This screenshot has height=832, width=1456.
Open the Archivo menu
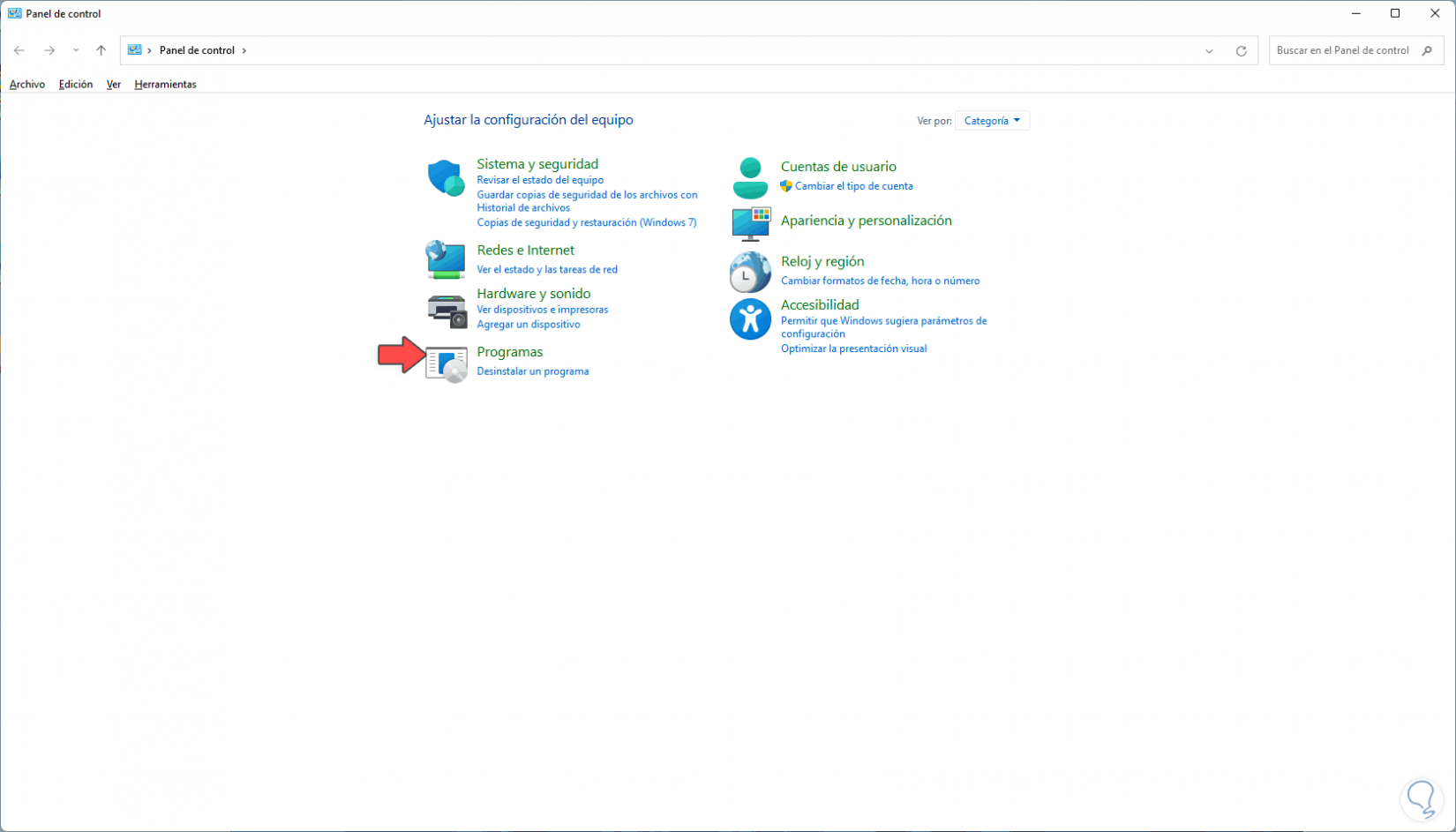click(27, 85)
